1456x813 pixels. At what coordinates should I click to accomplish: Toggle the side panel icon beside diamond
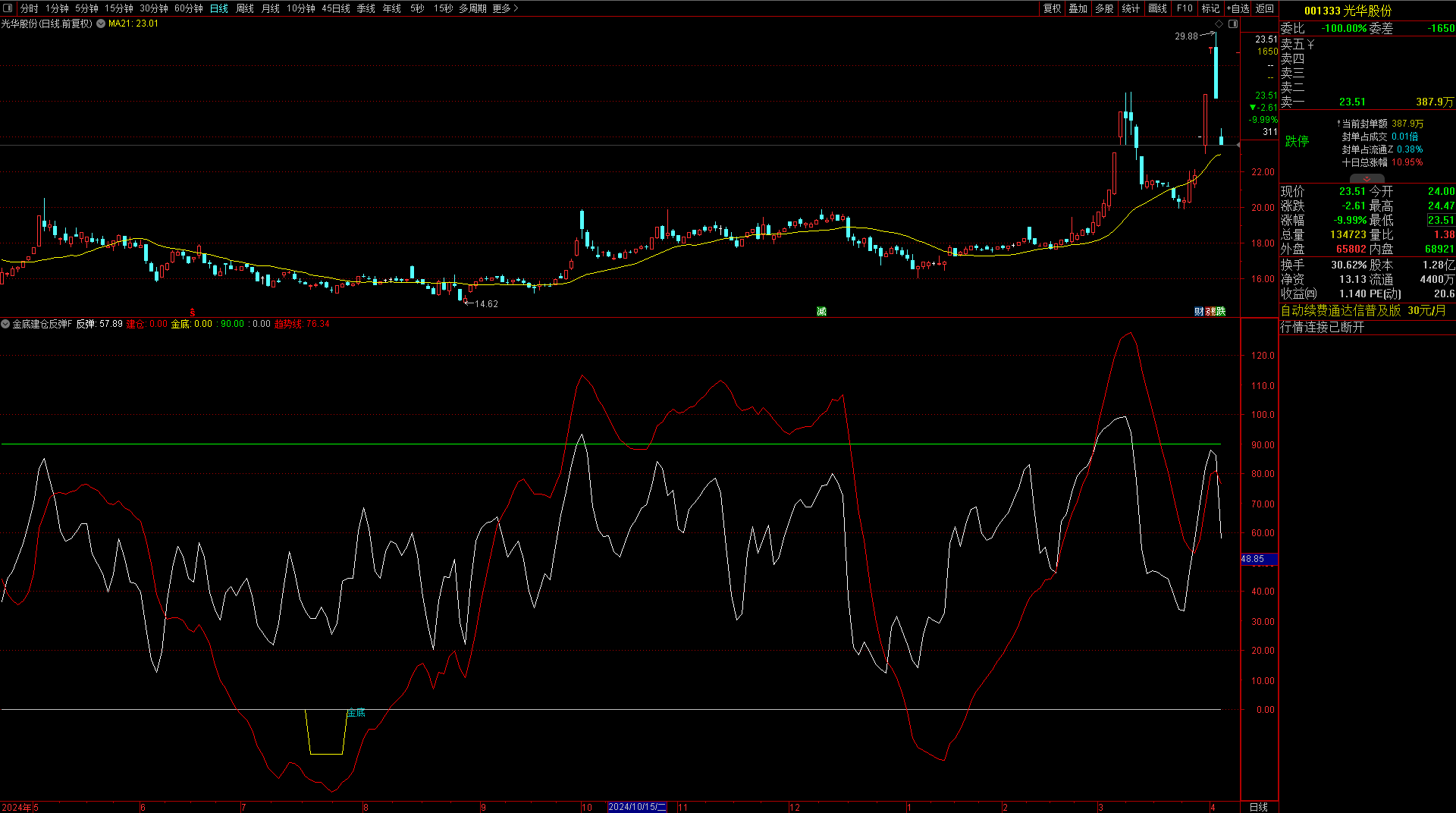click(x=1233, y=24)
